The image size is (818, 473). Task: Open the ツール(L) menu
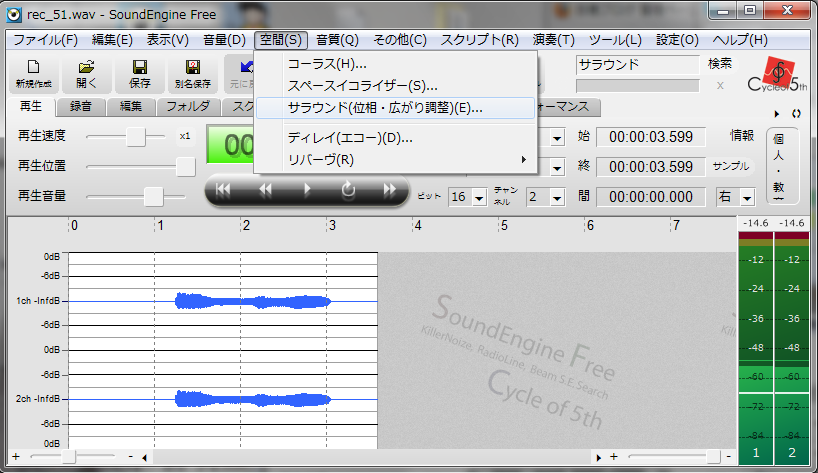pos(615,40)
